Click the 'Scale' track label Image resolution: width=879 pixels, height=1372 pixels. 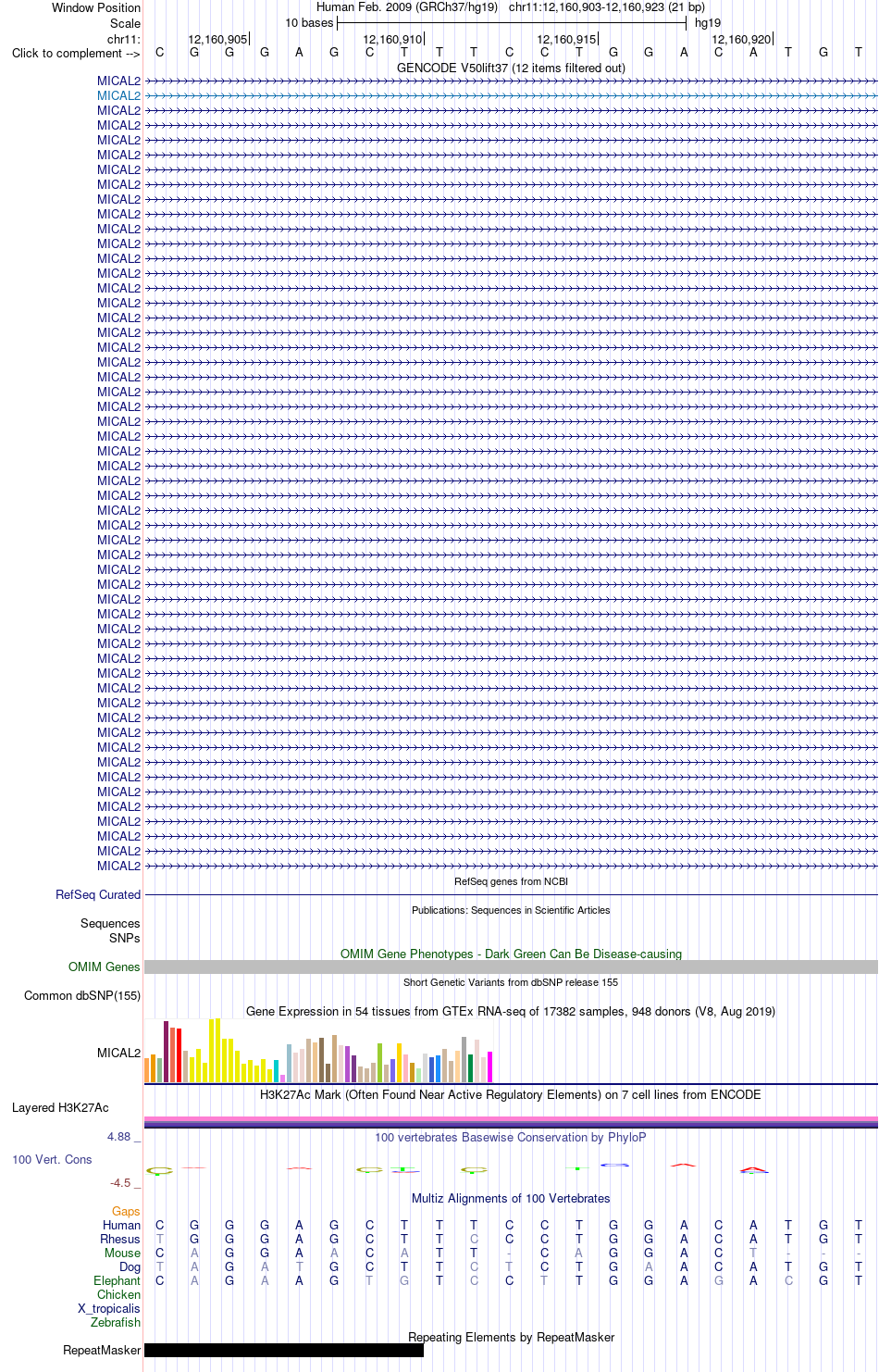click(x=125, y=23)
